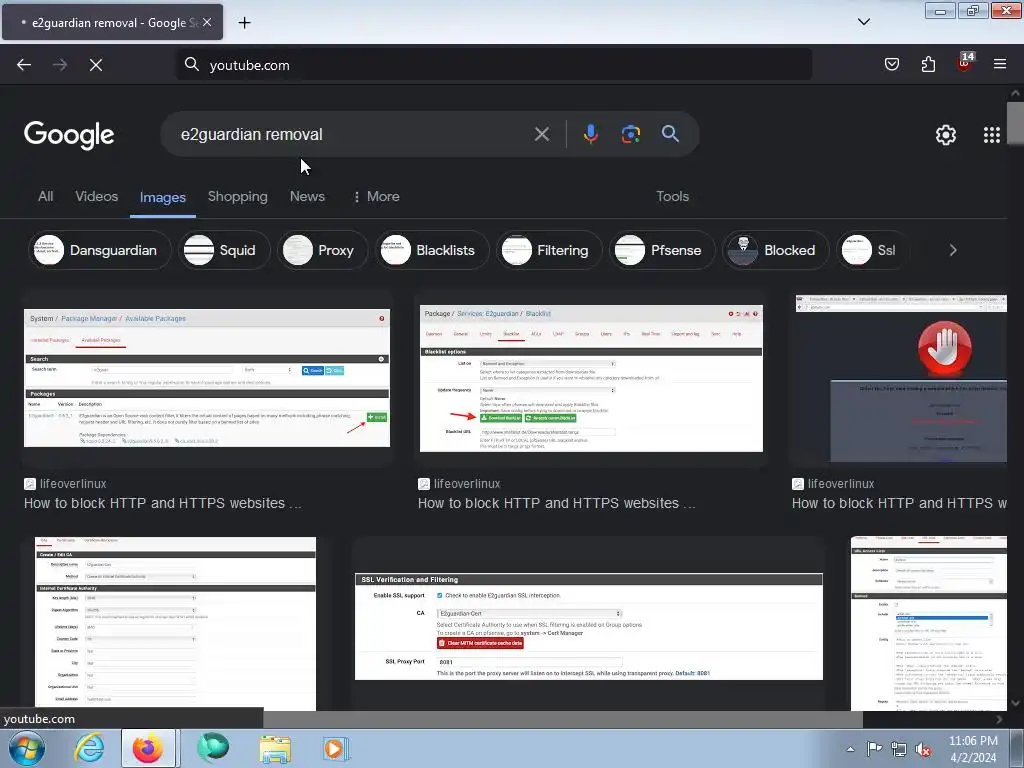Search by image with Lens icon

click(x=630, y=135)
